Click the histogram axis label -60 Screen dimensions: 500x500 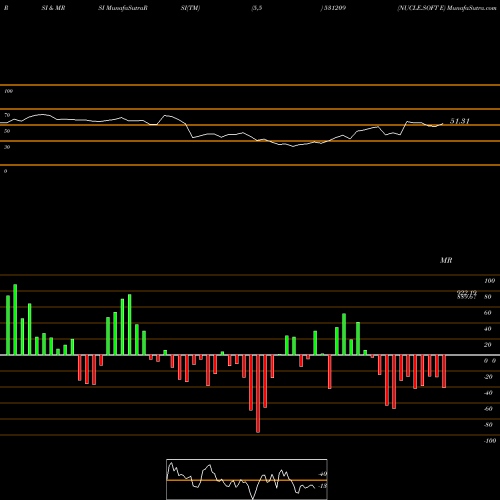[x=488, y=409]
